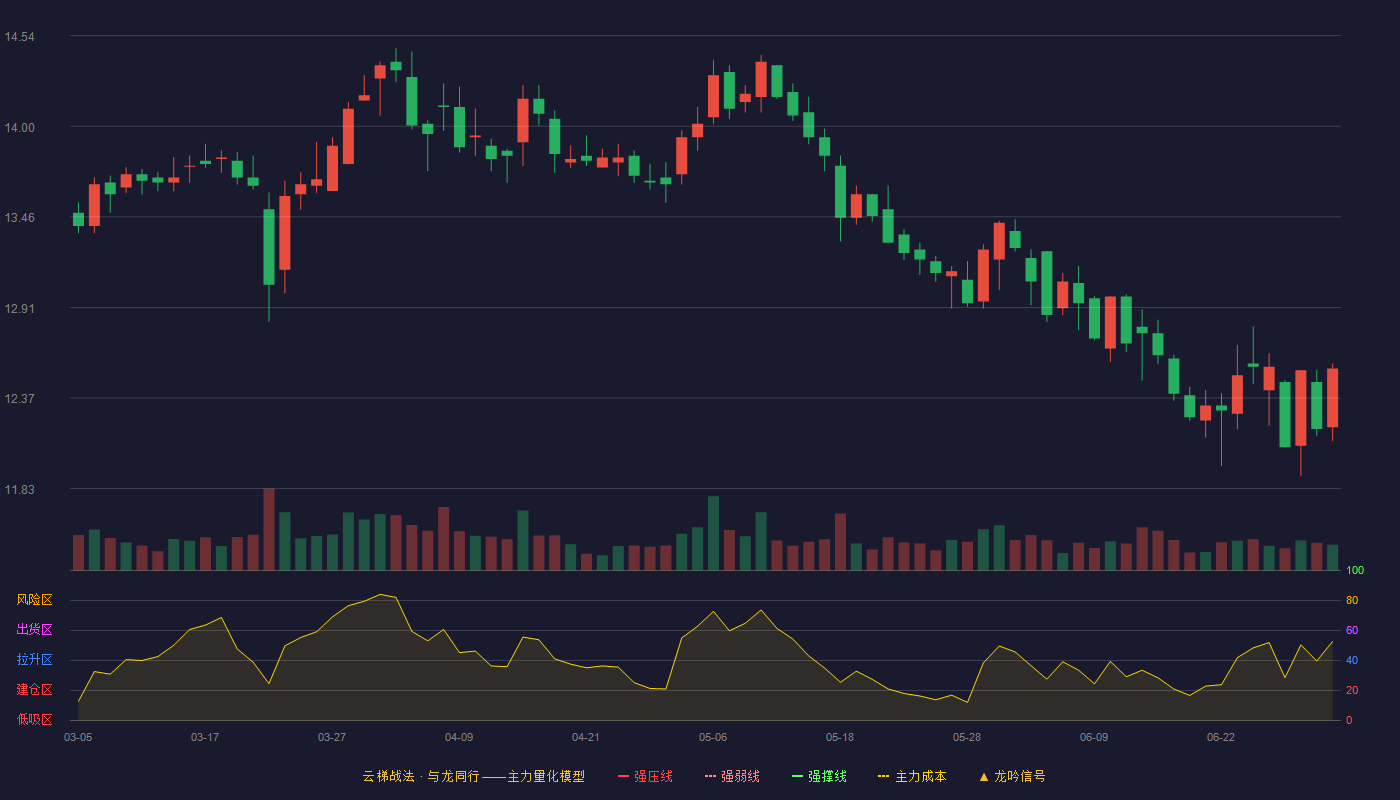This screenshot has width=1400, height=800.
Task: Click the 12.91 price axis label
Action: (19, 308)
